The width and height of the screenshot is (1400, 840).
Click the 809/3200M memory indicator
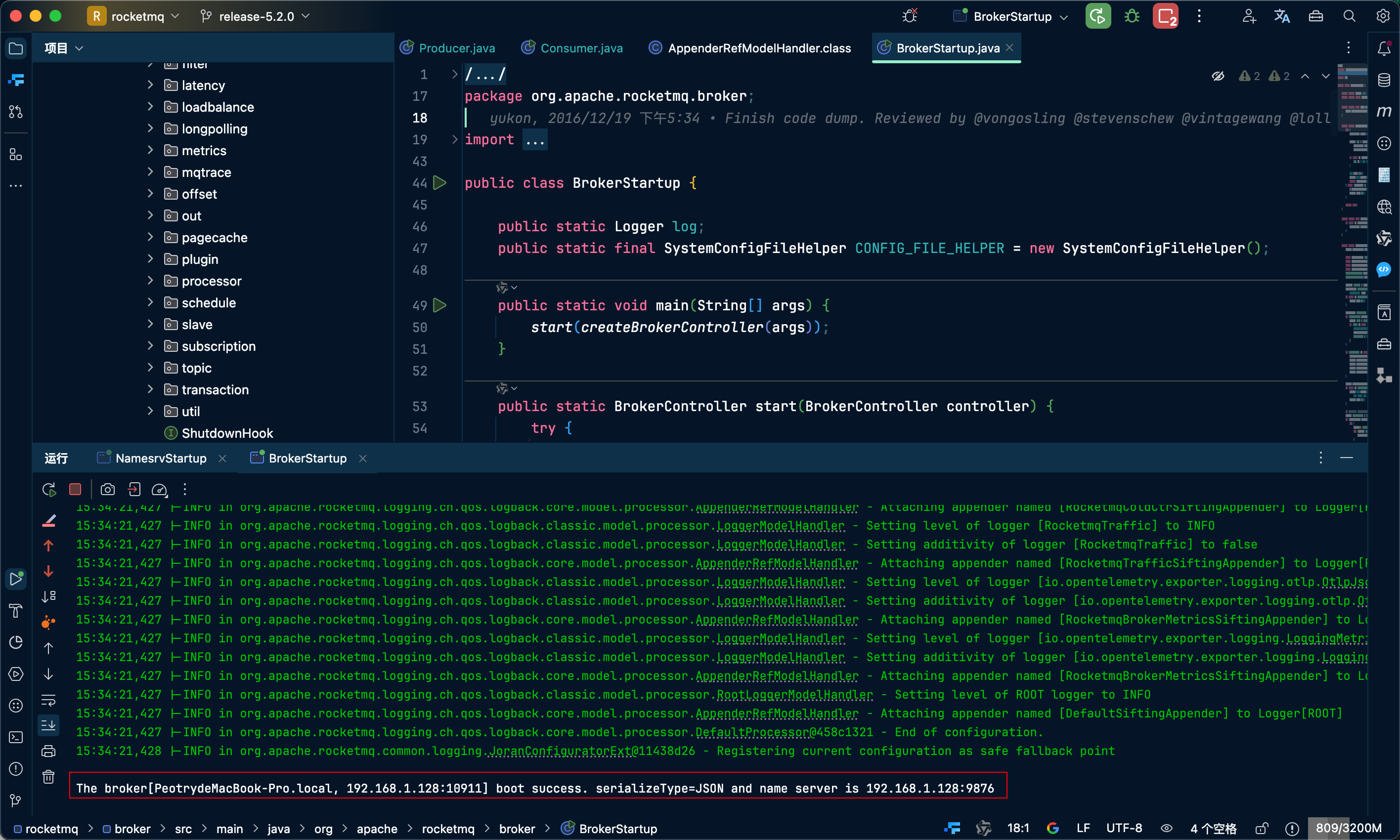[1348, 829]
